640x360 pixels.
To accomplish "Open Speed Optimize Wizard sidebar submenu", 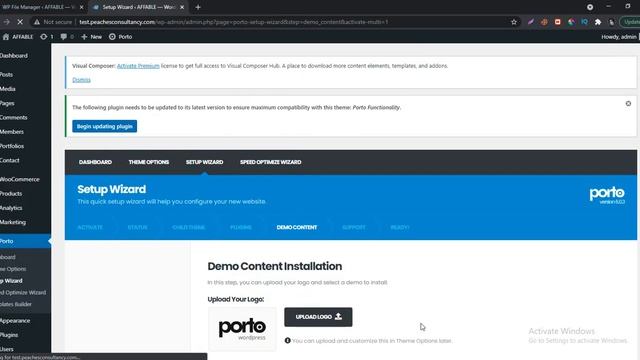I will pyautogui.click(x=24, y=293).
